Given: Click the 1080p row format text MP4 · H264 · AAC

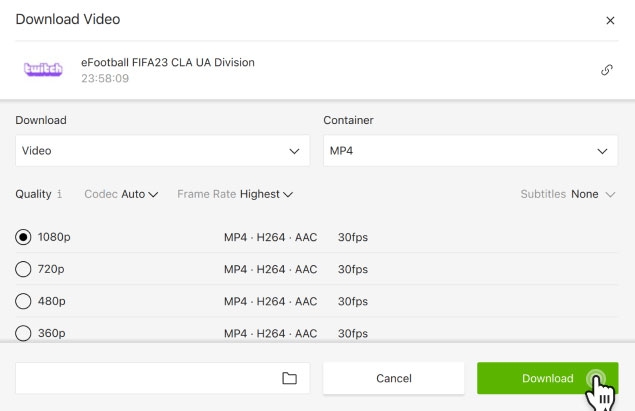Looking at the screenshot, I should click(x=271, y=237).
